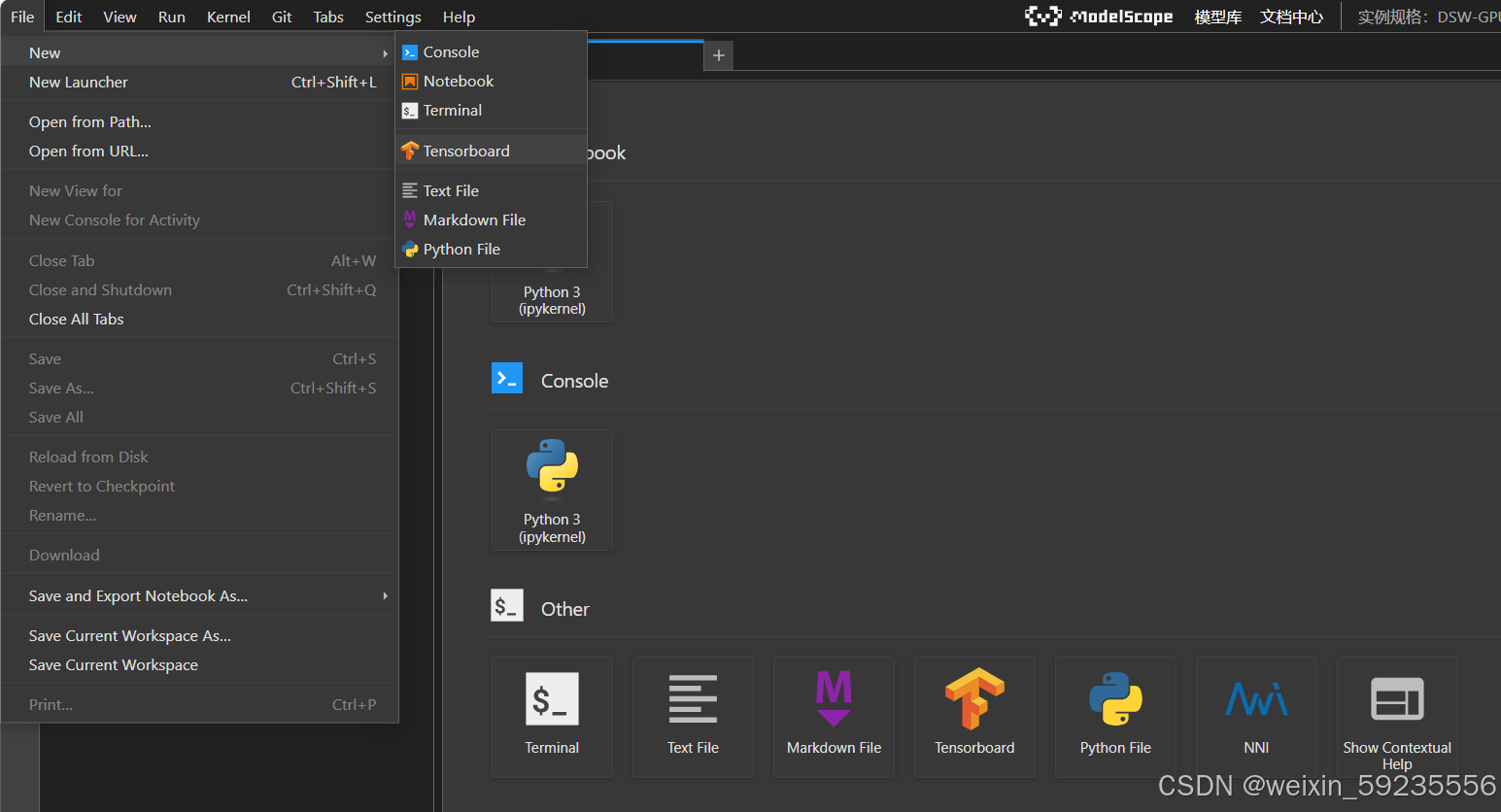The width and height of the screenshot is (1501, 812).
Task: Open the Terminal launcher card
Action: 552,716
